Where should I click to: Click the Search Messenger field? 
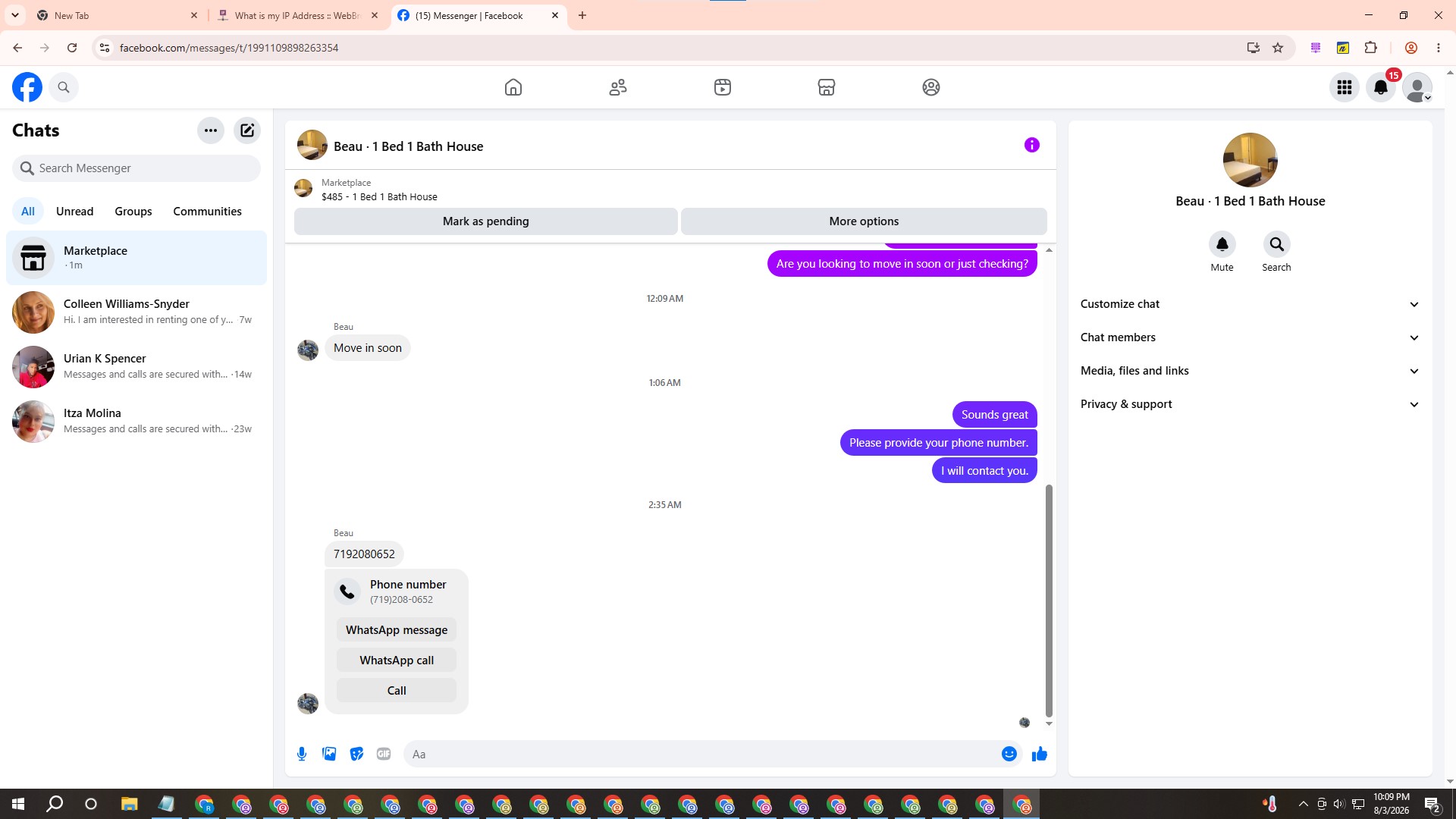click(x=136, y=168)
